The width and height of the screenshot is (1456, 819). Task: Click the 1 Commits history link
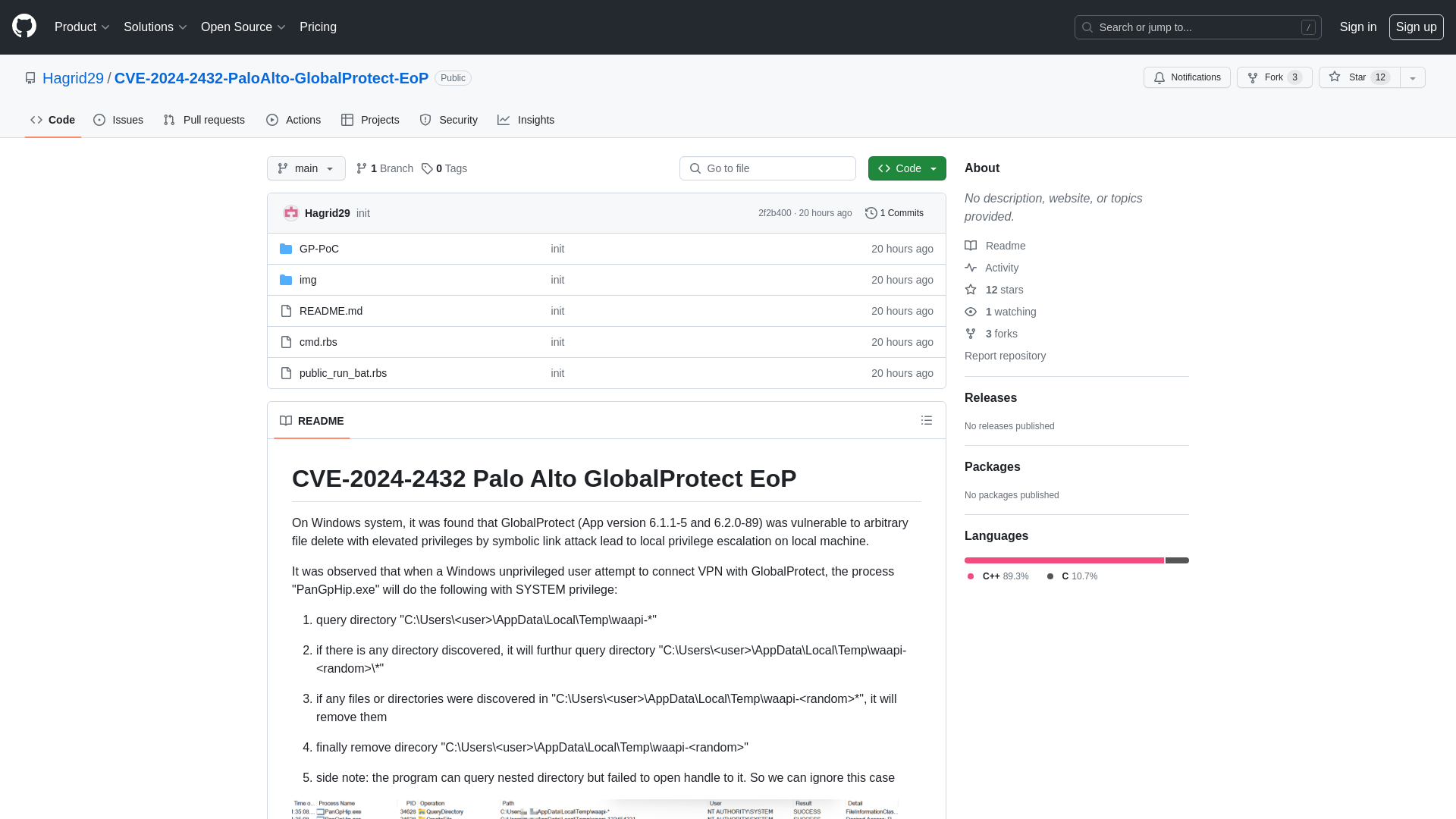click(894, 212)
